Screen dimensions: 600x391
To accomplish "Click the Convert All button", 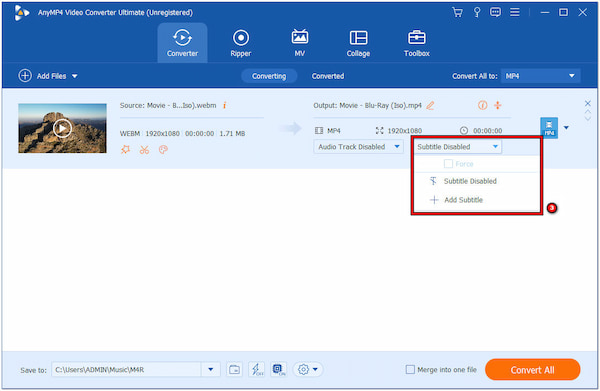I will pyautogui.click(x=532, y=370).
